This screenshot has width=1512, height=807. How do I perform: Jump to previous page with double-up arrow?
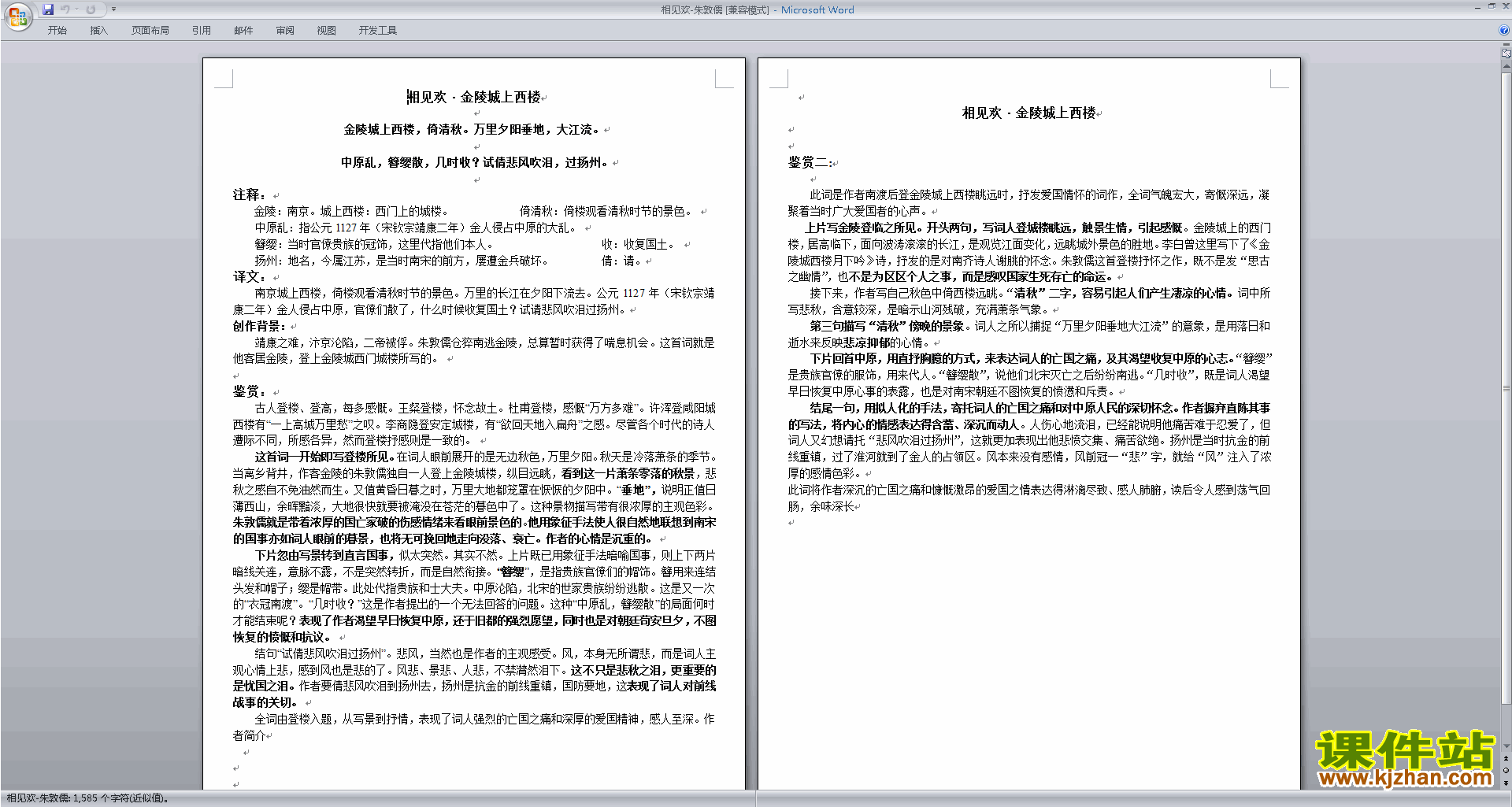point(1506,758)
